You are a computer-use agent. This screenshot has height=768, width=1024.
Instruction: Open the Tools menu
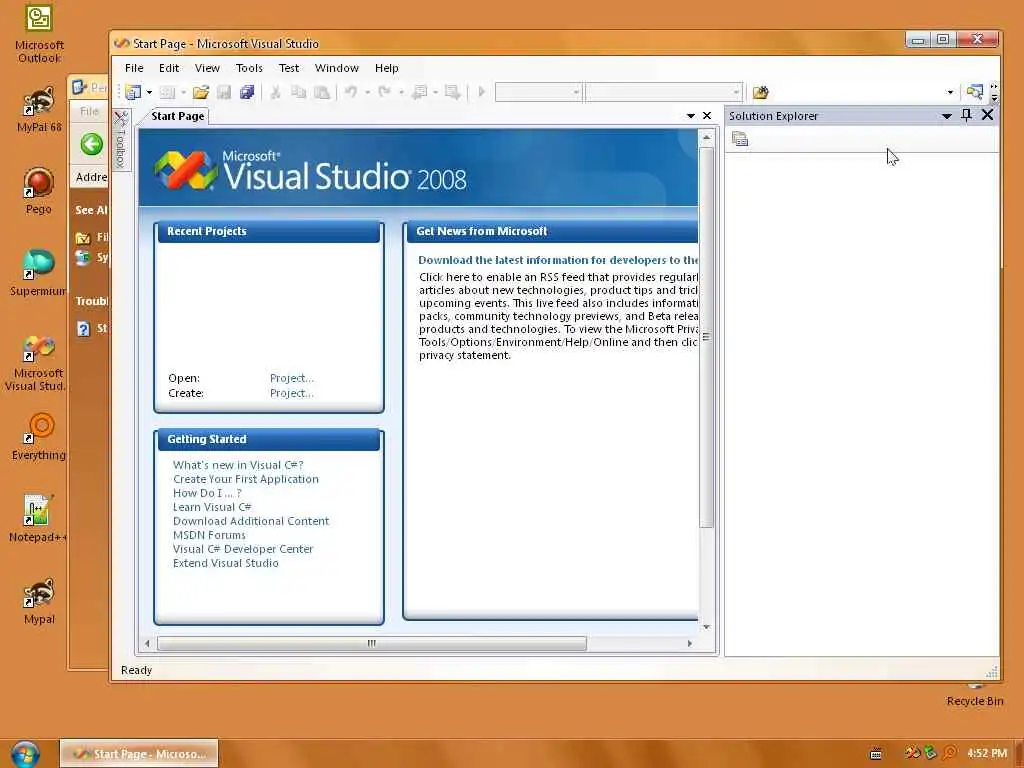[x=249, y=68]
